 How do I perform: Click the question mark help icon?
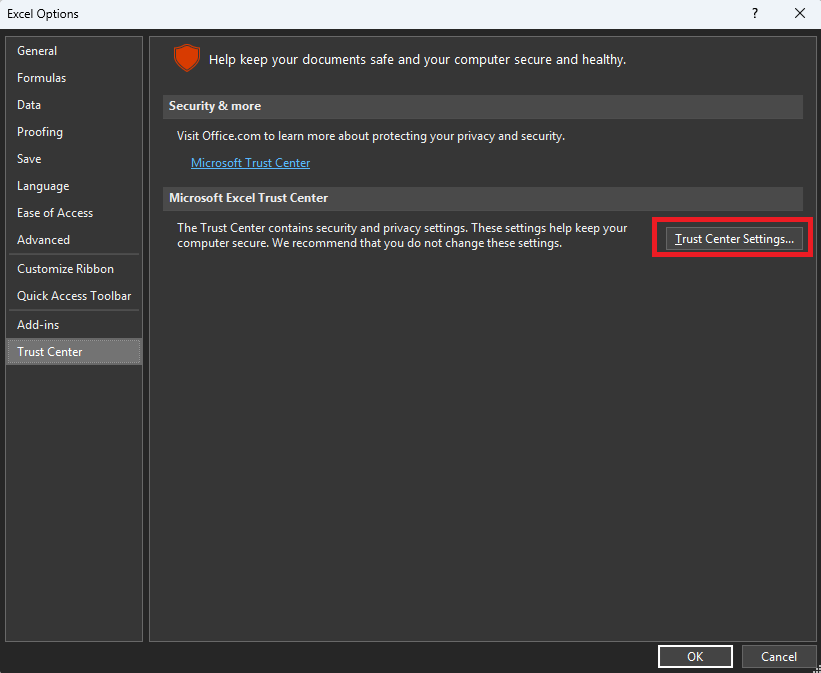tap(754, 13)
